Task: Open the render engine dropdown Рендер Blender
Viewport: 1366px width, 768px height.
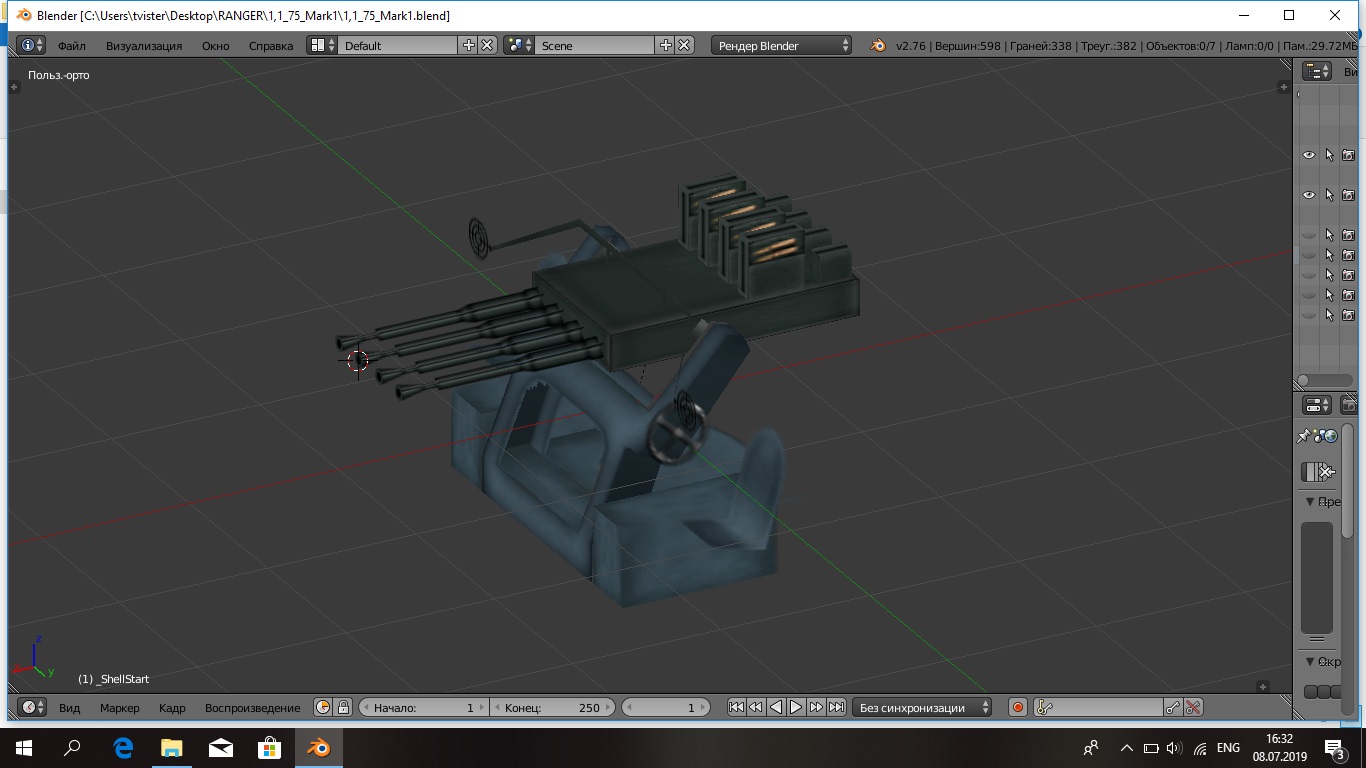Action: coord(783,45)
